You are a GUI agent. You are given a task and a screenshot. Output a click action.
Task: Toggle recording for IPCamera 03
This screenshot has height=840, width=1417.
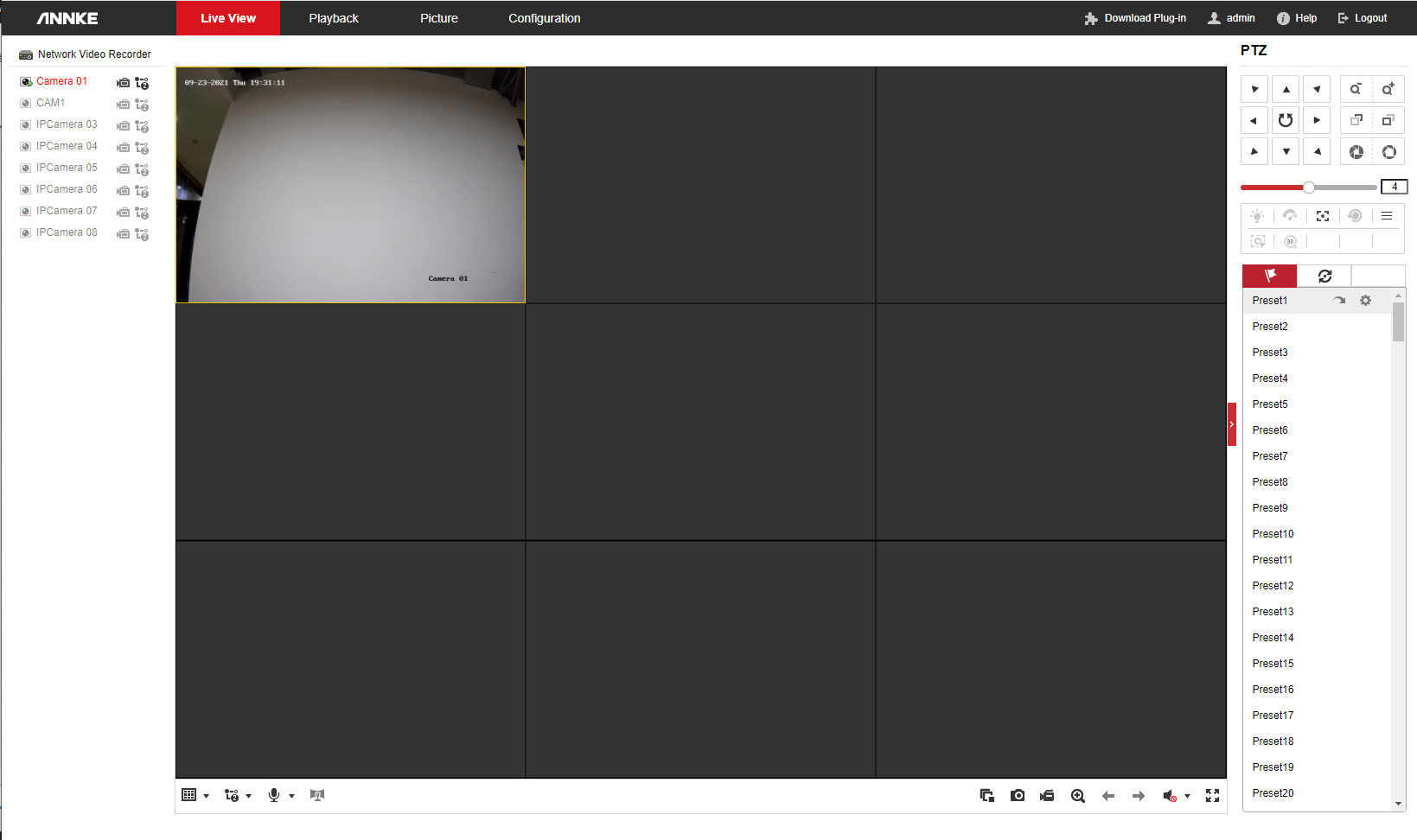point(124,125)
